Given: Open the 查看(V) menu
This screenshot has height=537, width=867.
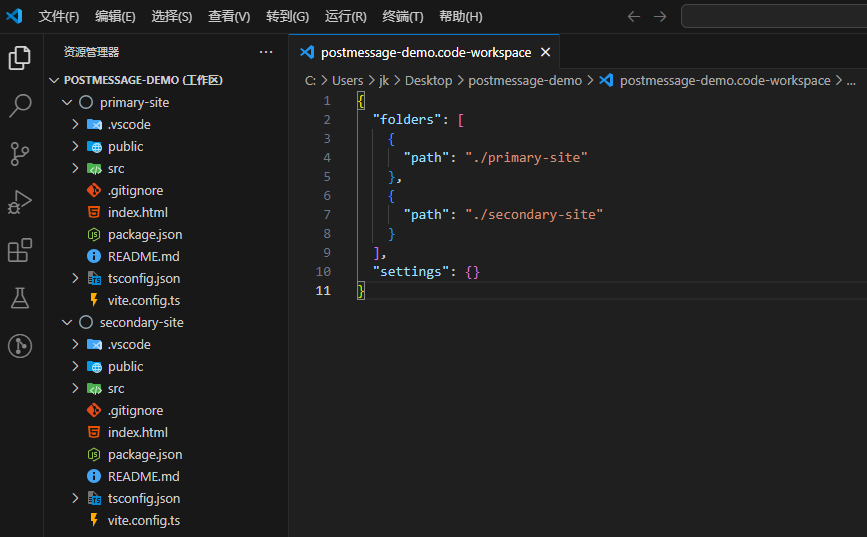Looking at the screenshot, I should (229, 17).
